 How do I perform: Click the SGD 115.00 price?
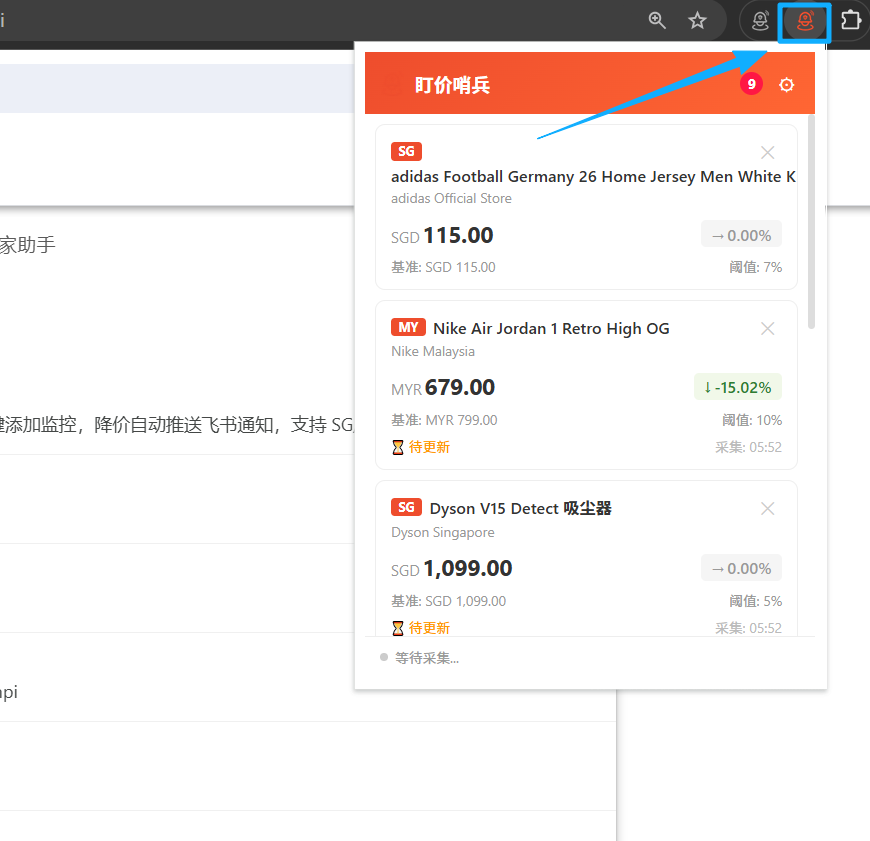click(x=442, y=236)
